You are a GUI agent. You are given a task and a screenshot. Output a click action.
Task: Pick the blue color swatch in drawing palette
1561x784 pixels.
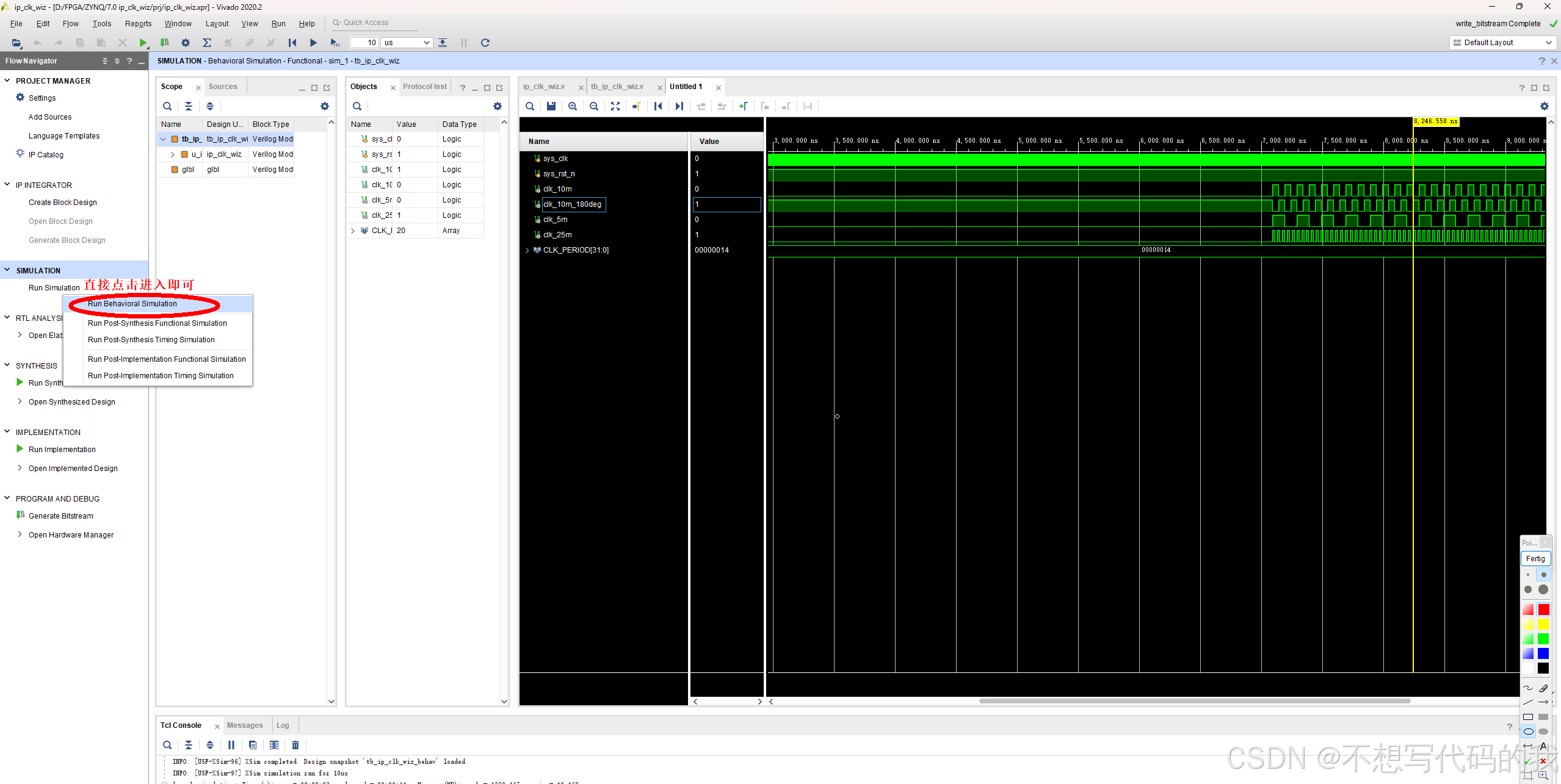(x=1543, y=653)
